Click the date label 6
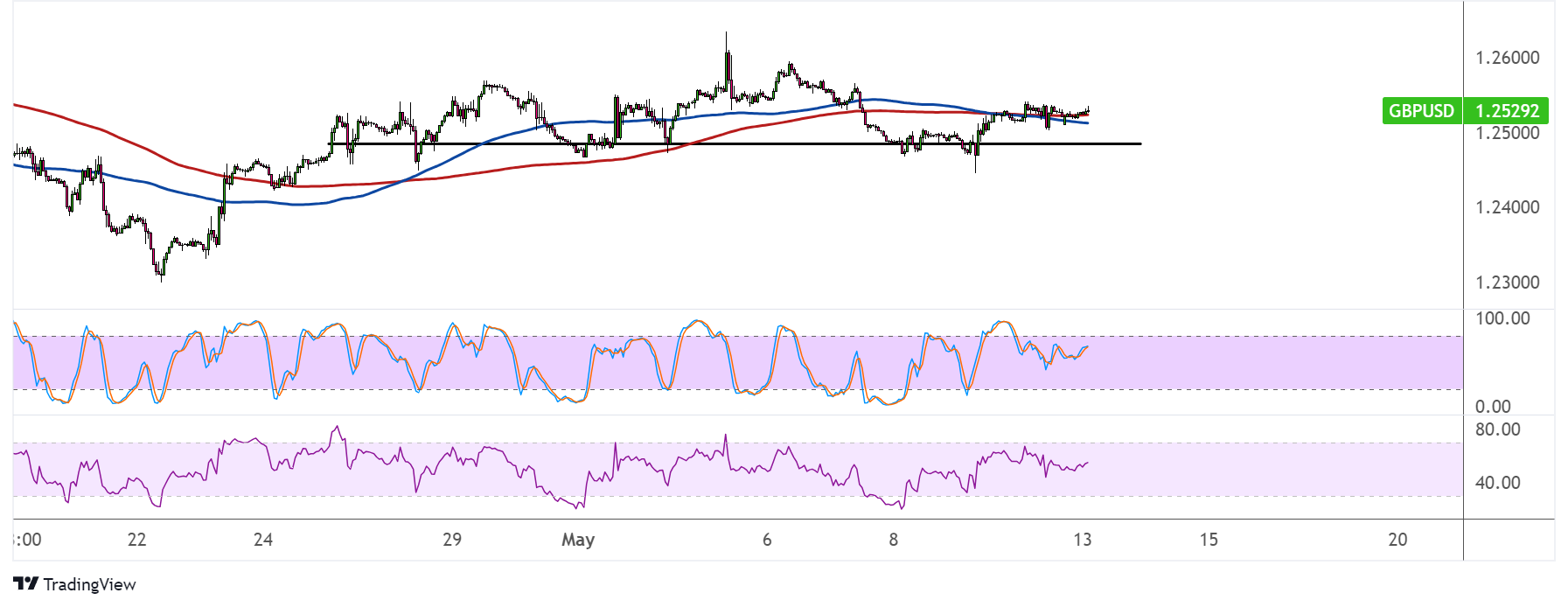 pos(767,540)
